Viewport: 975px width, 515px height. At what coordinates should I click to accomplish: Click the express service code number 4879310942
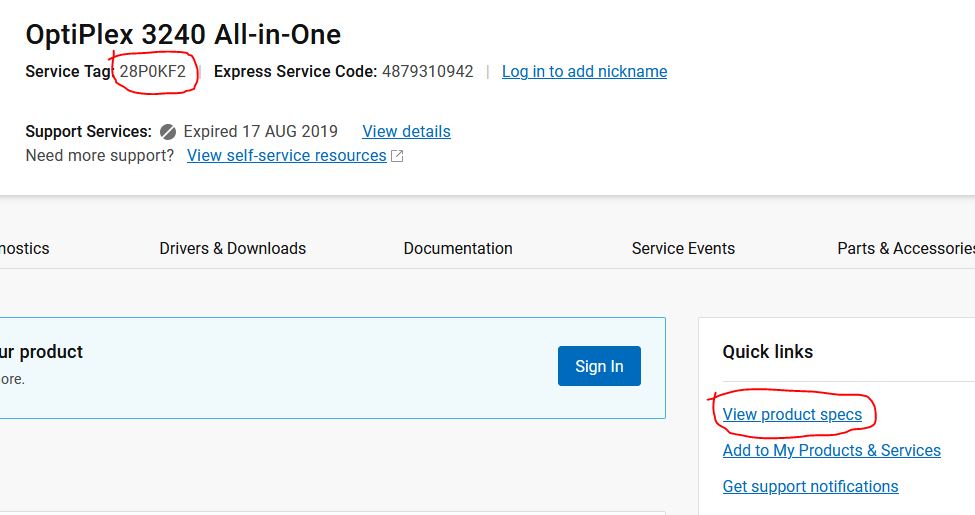[427, 71]
